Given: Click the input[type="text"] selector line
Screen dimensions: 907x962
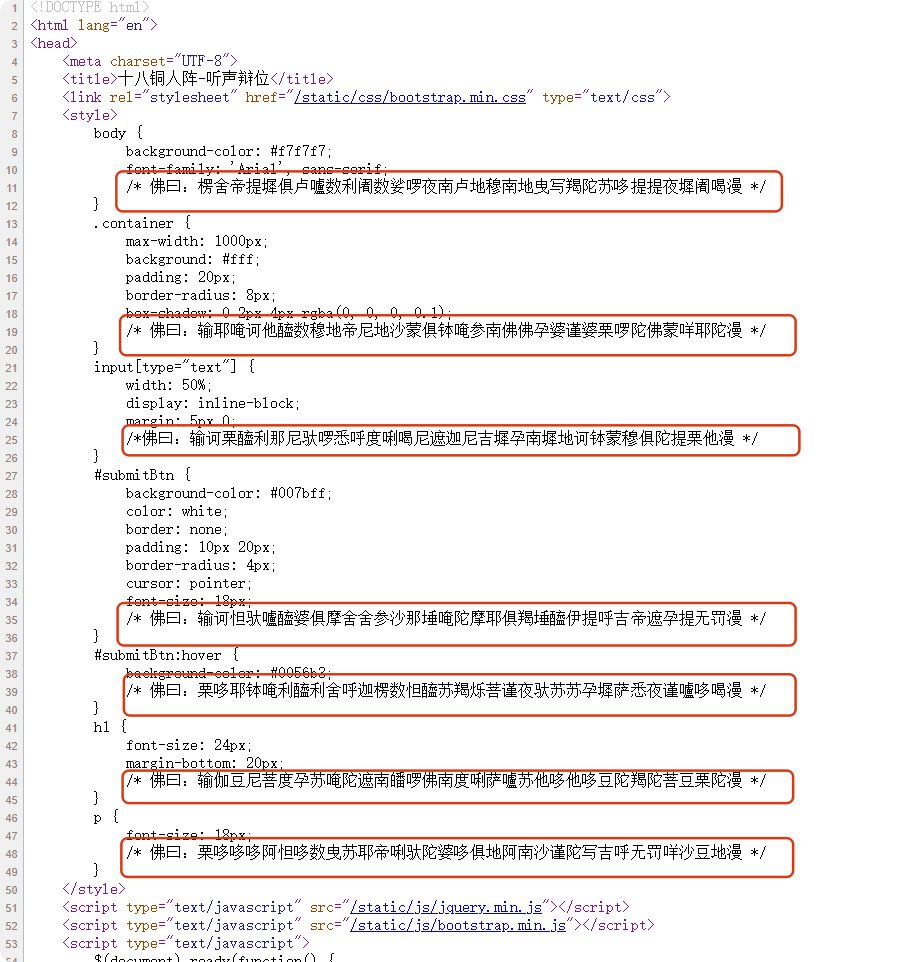Looking at the screenshot, I should 174,367.
